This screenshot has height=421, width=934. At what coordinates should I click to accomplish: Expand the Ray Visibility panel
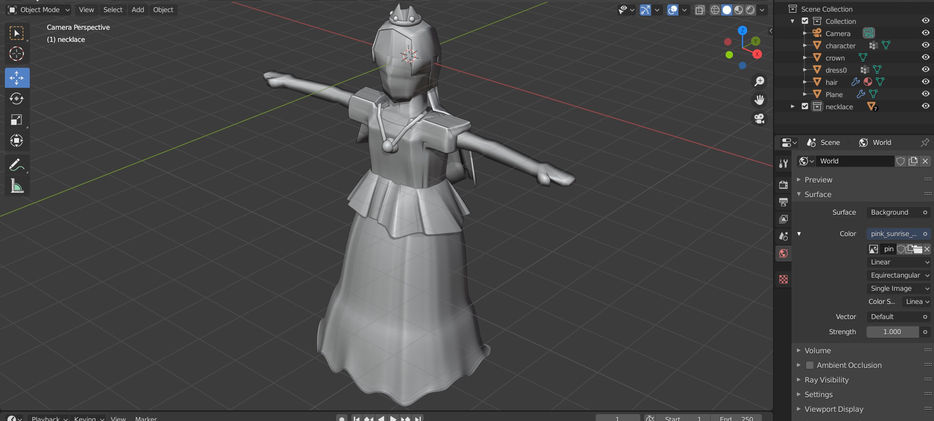click(829, 380)
